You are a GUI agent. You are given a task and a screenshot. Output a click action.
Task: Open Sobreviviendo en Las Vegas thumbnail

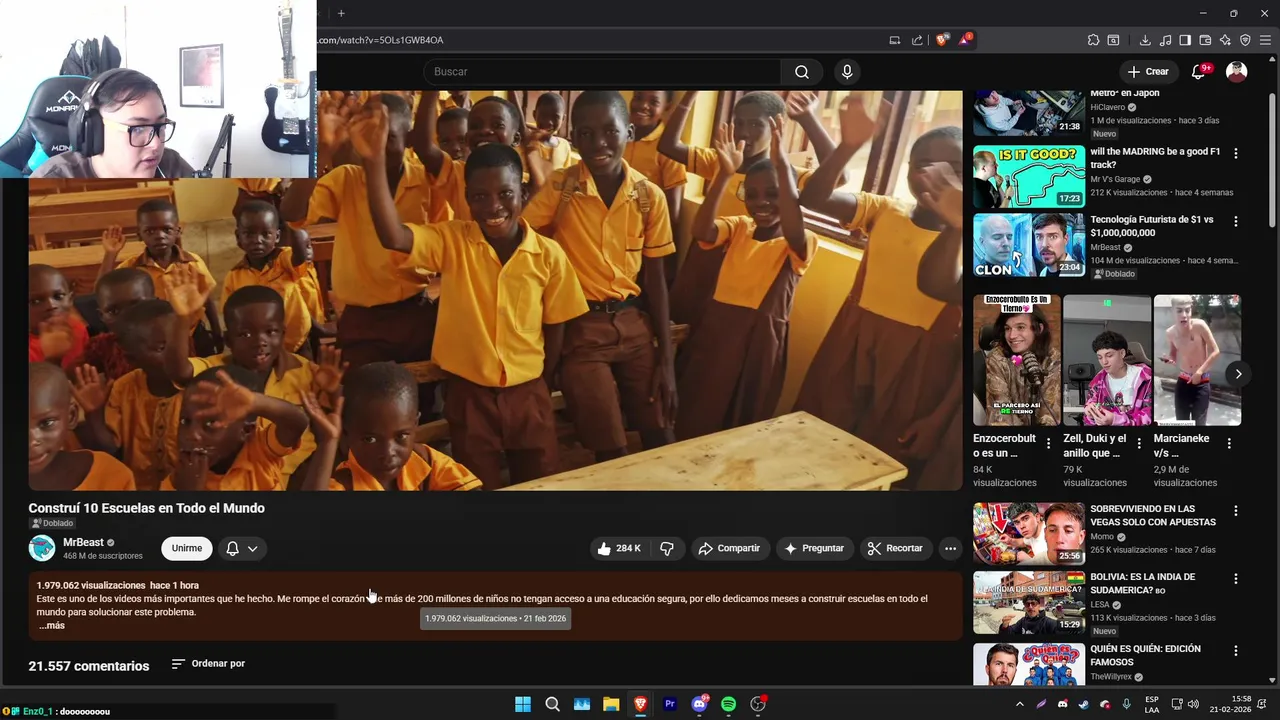click(x=1029, y=534)
